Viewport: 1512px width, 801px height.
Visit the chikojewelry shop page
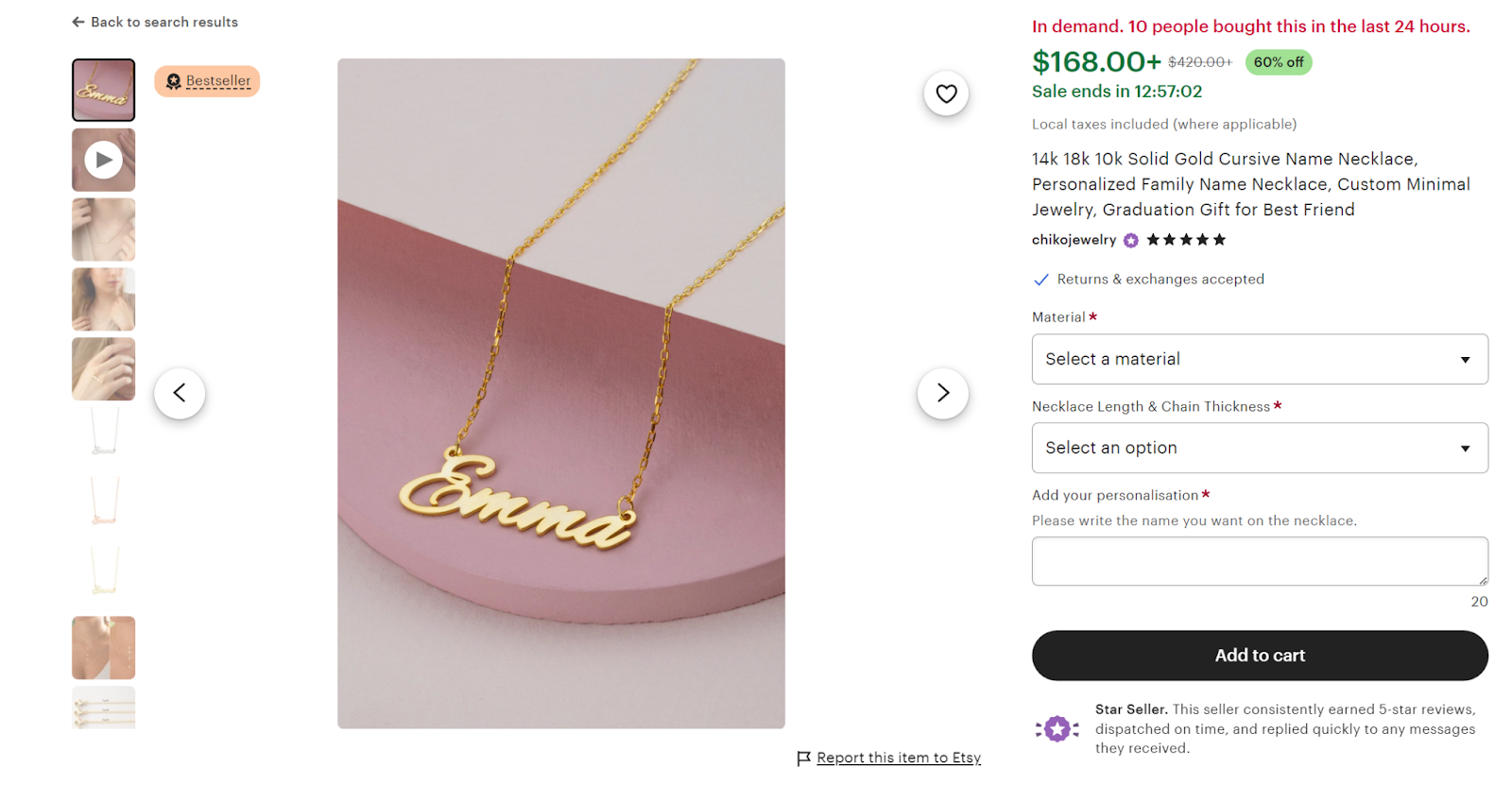click(x=1074, y=240)
